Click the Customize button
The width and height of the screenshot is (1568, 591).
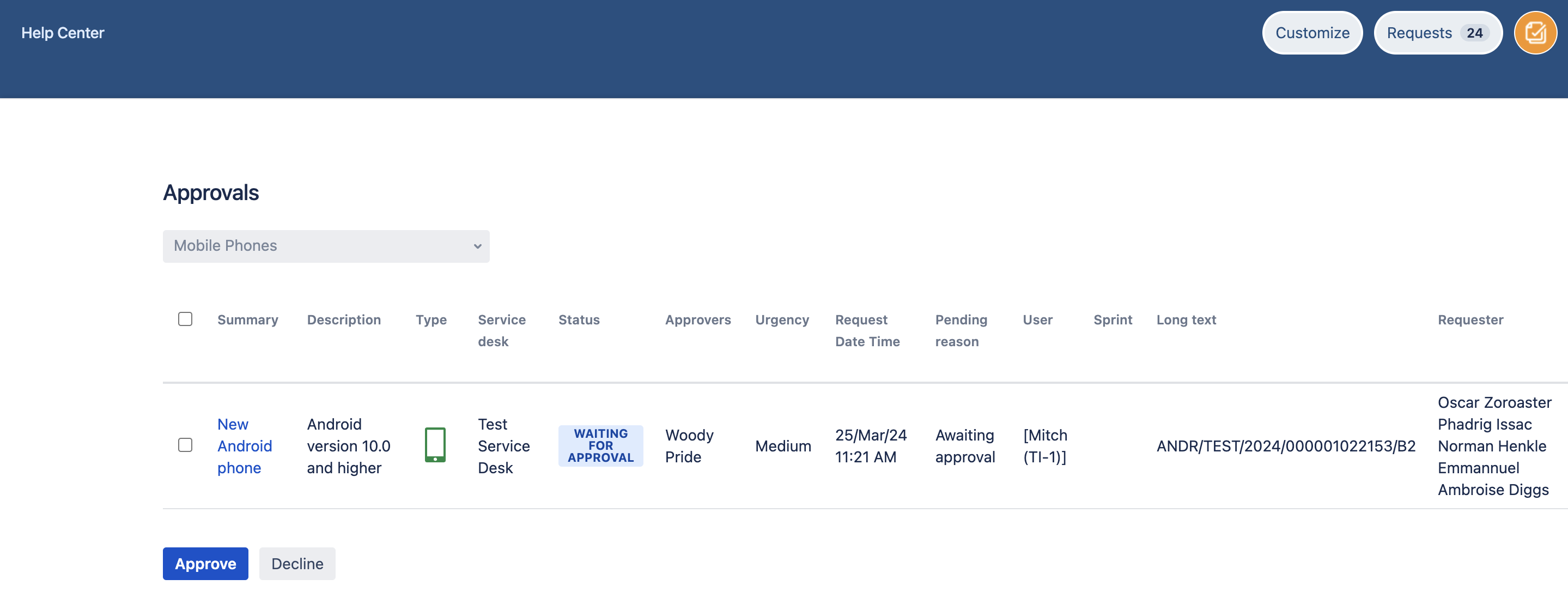pos(1312,33)
